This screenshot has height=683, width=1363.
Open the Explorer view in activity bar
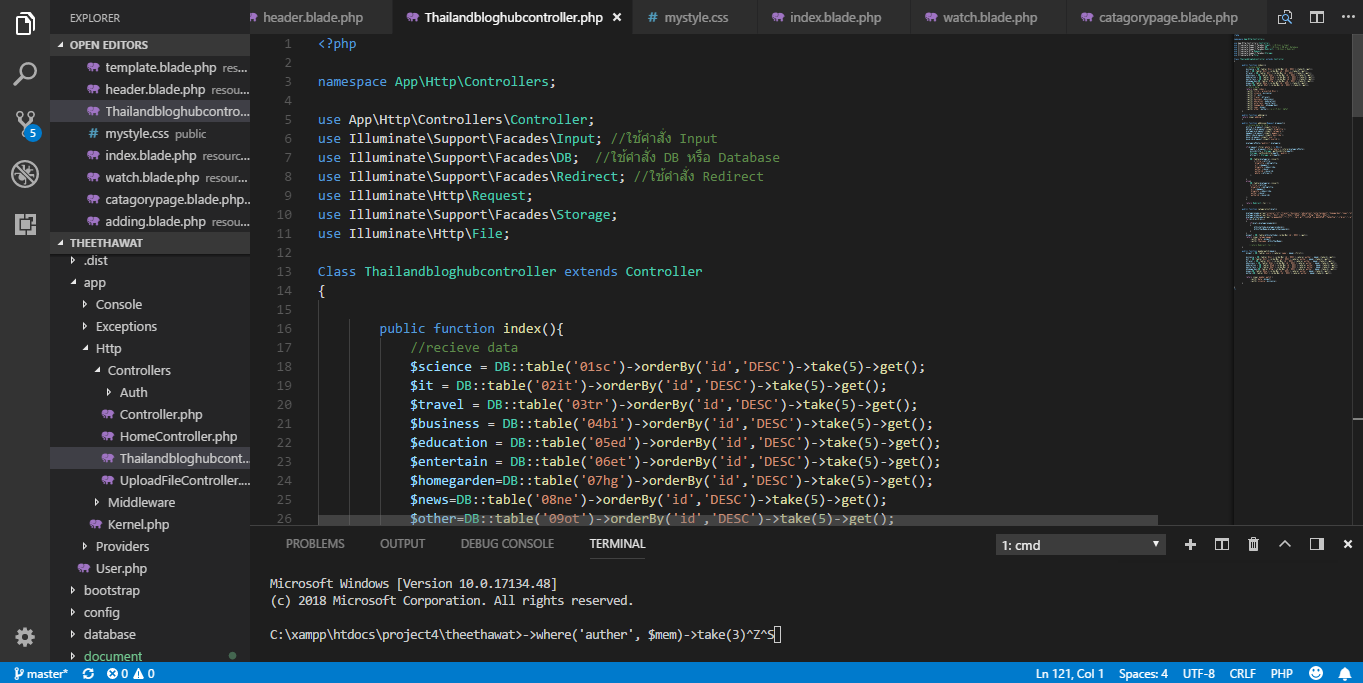coord(25,24)
